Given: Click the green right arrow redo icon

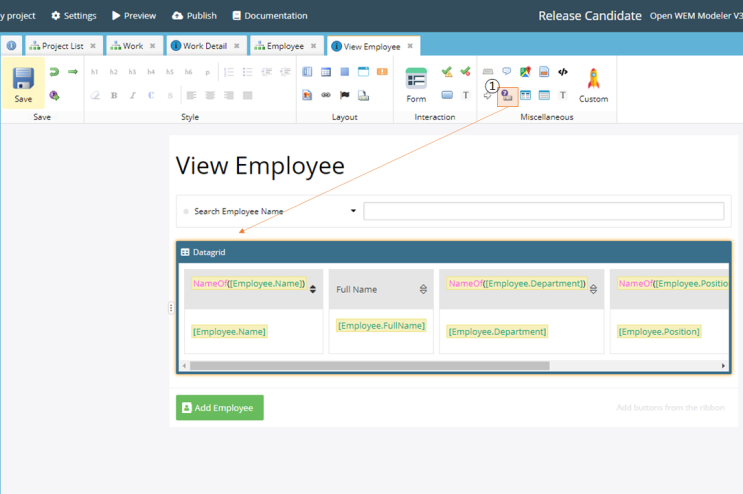Looking at the screenshot, I should coord(72,72).
